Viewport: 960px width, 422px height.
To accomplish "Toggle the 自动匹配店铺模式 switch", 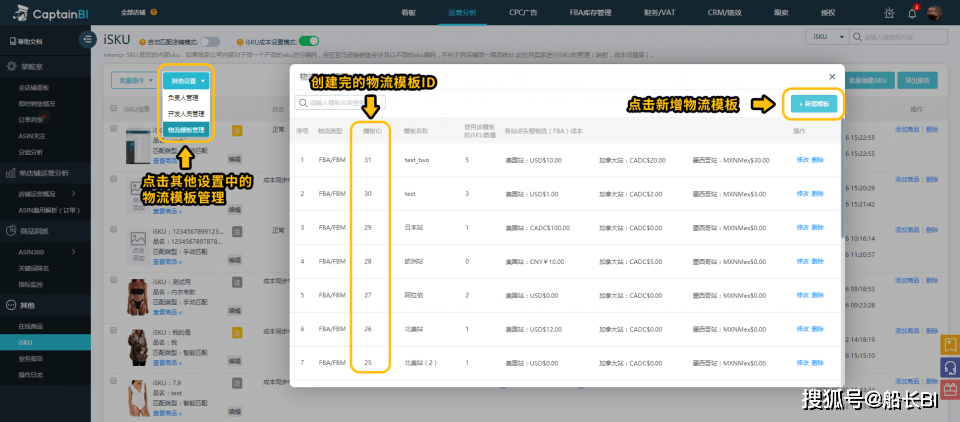I will tap(210, 41).
